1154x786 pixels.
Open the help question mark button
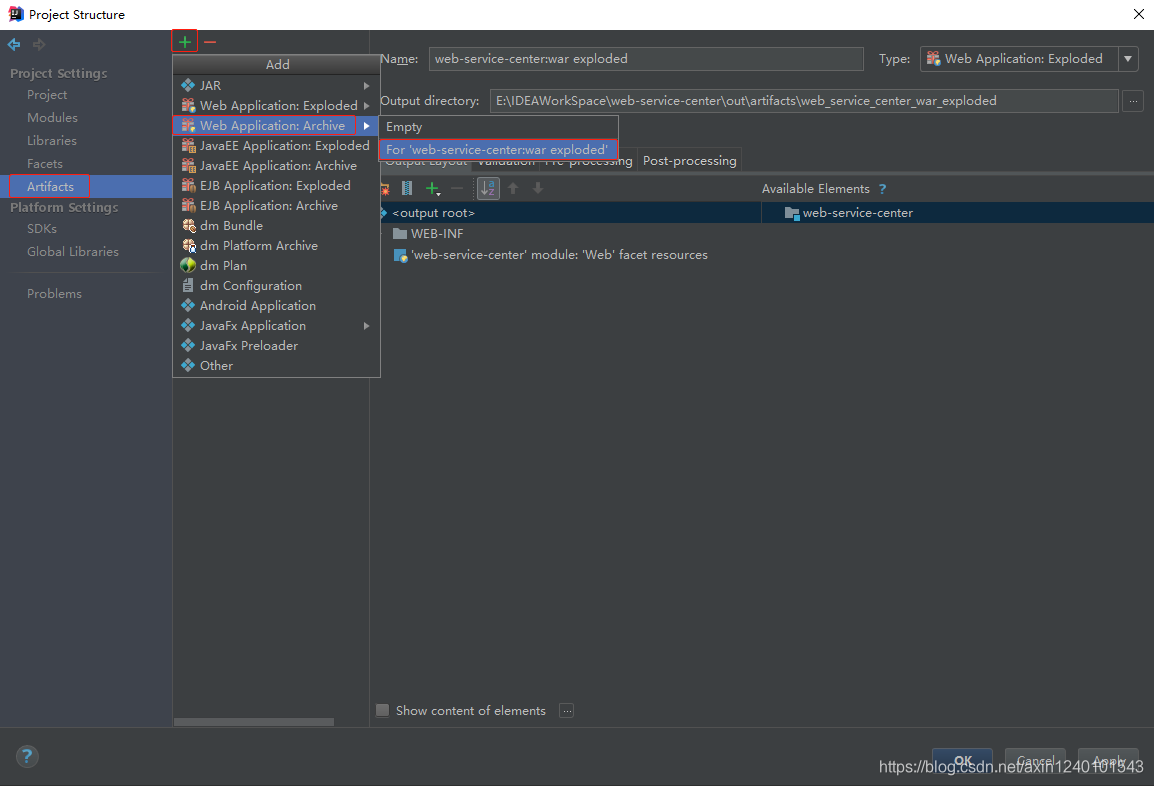point(27,756)
